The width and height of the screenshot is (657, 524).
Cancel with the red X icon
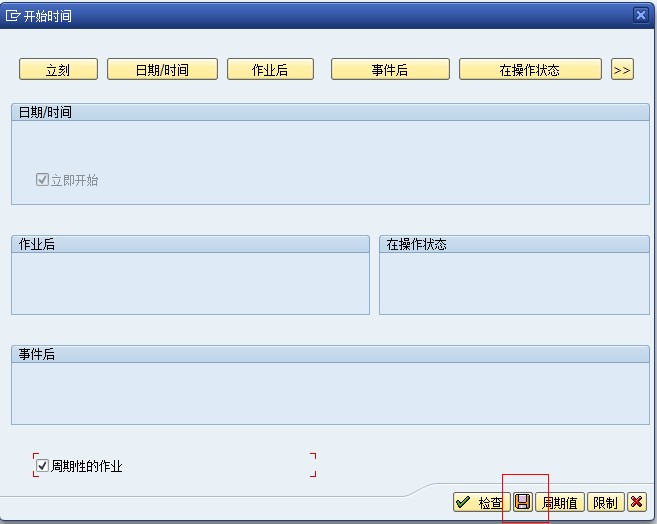[637, 502]
